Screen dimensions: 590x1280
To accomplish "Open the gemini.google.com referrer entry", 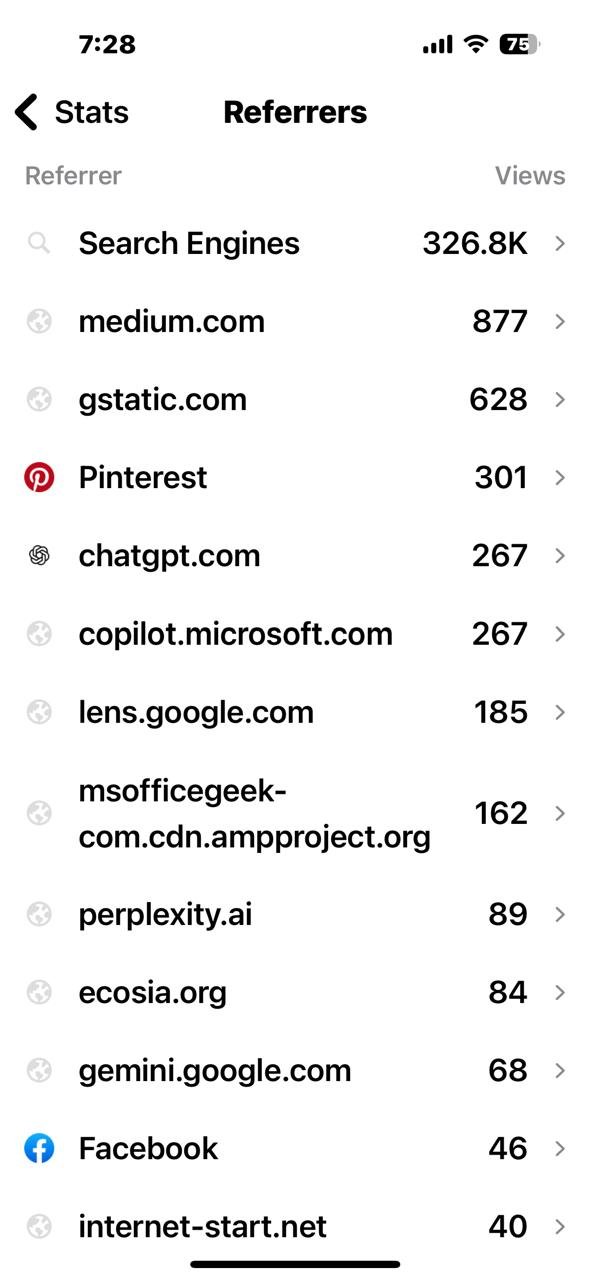I will (295, 1070).
